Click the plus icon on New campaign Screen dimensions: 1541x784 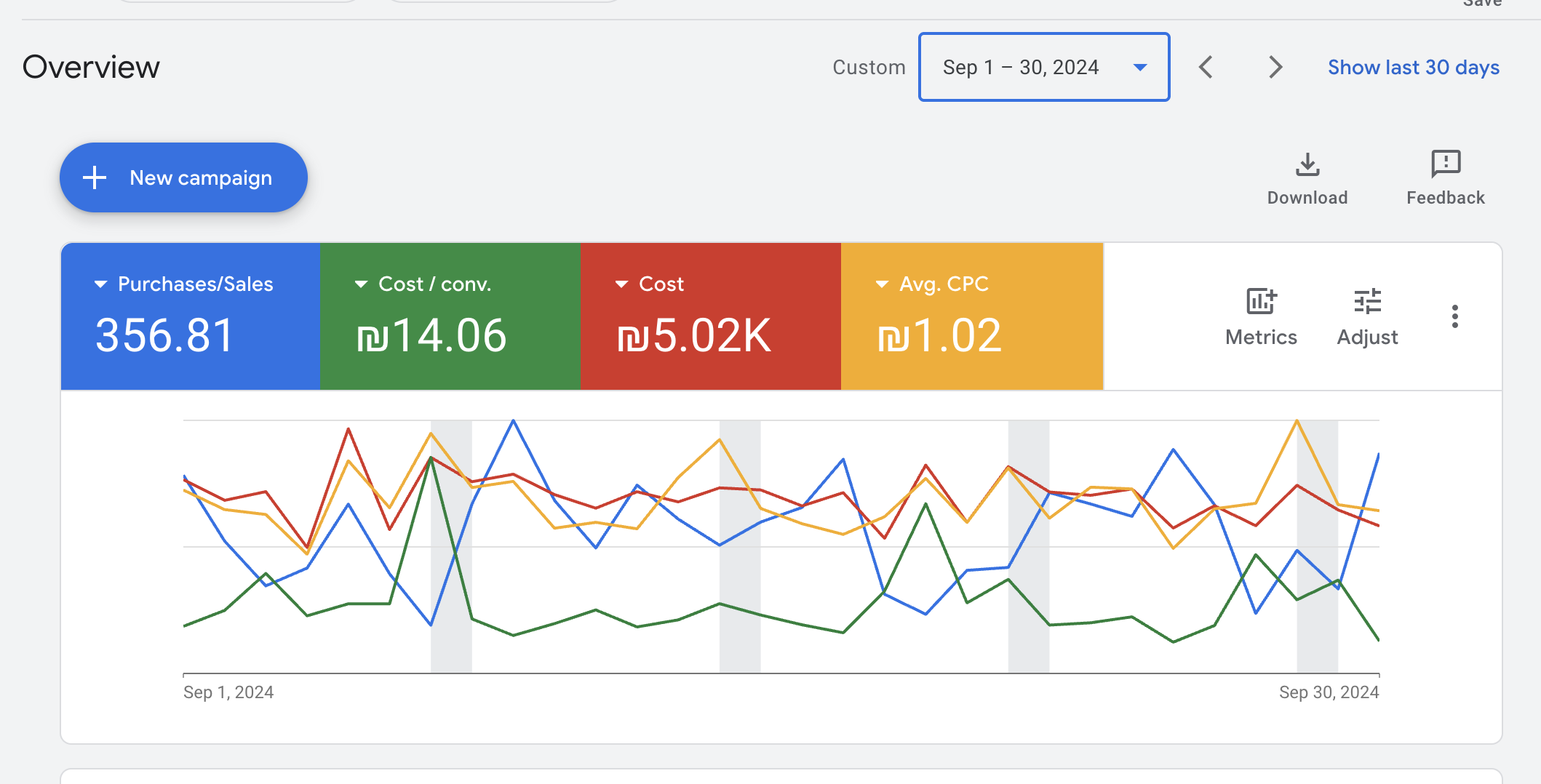click(x=95, y=177)
